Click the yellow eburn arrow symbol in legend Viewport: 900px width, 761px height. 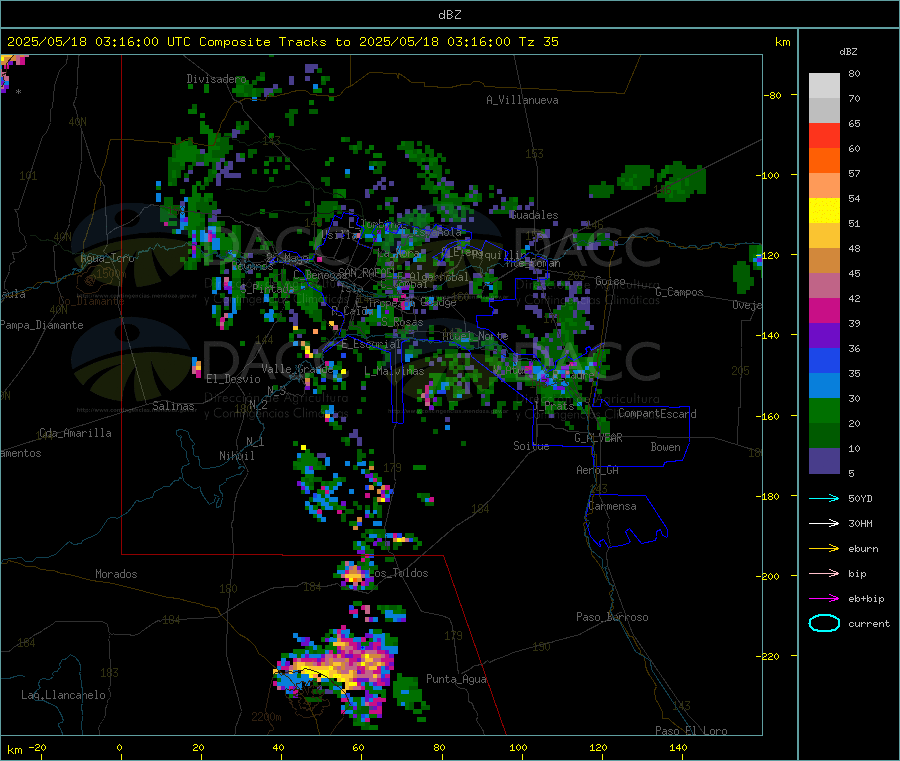click(824, 548)
